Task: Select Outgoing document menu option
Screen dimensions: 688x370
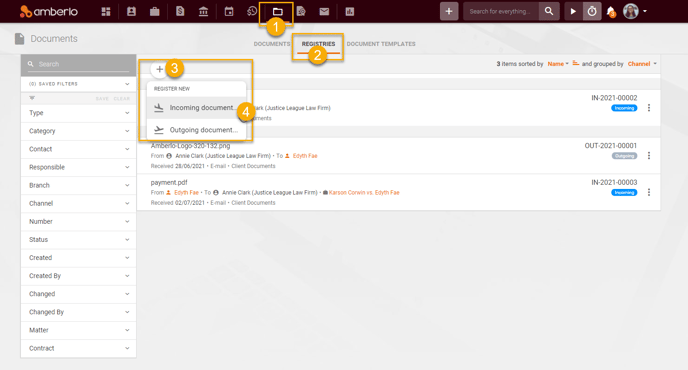Action: [x=196, y=130]
